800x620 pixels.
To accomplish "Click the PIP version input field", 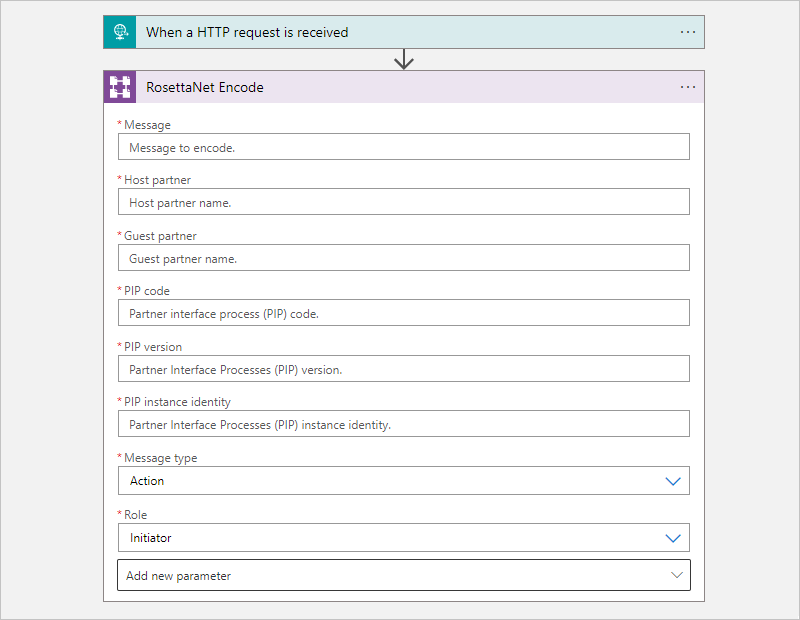I will pyautogui.click(x=403, y=369).
